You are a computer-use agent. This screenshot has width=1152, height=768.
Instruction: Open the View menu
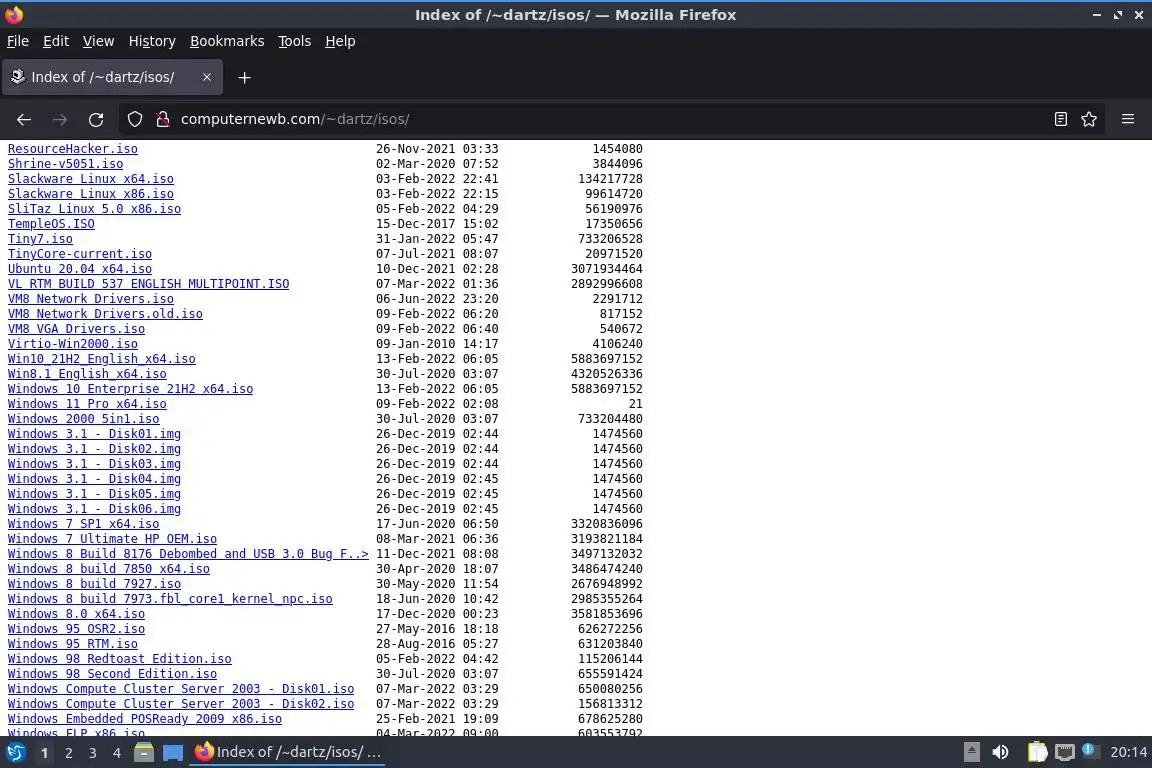point(98,41)
